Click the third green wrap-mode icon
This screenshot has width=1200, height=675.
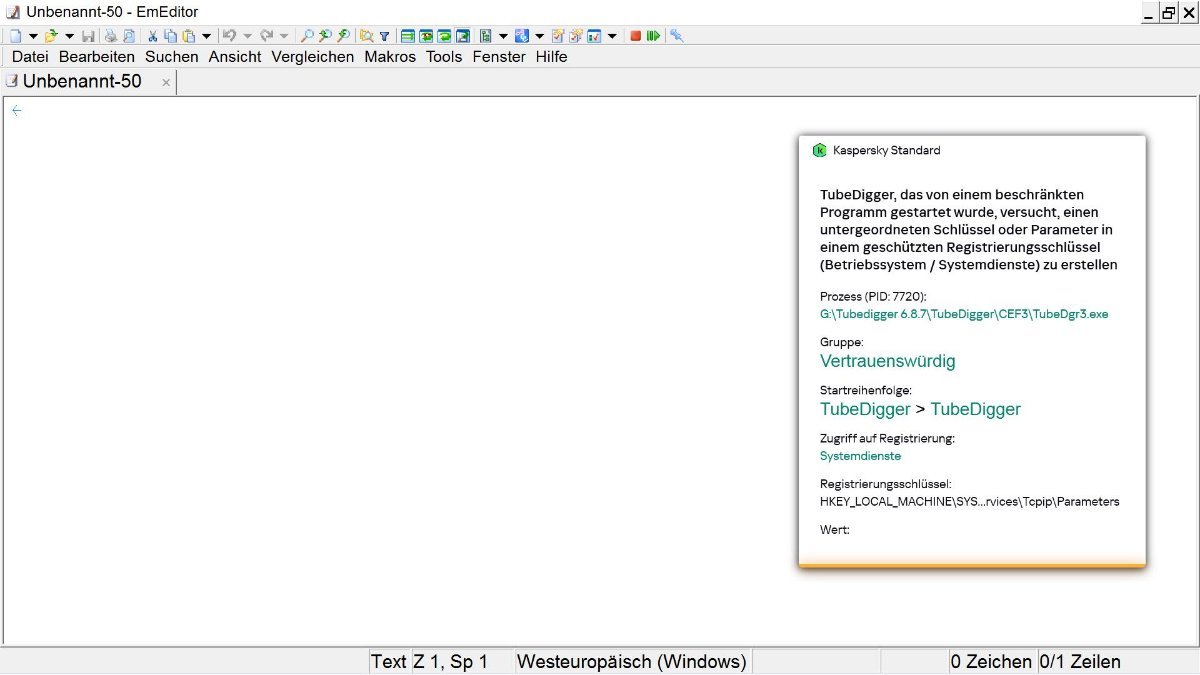[444, 36]
